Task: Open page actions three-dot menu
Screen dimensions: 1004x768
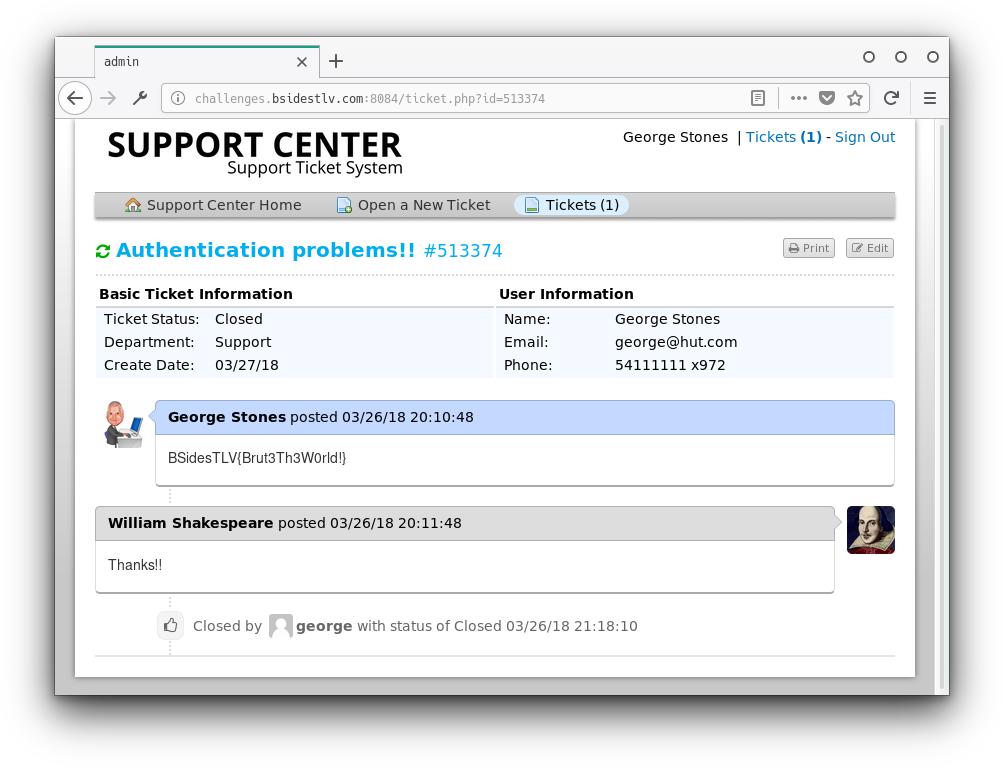Action: (798, 98)
